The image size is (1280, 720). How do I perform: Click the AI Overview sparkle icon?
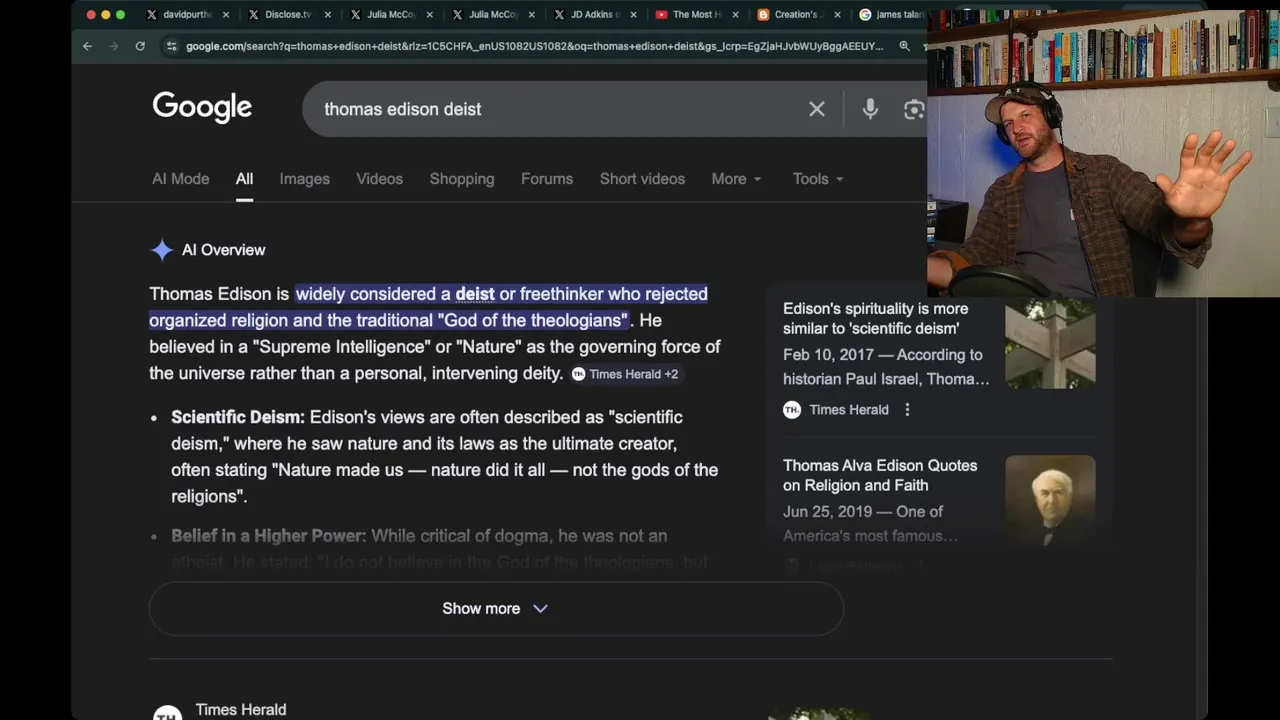coord(162,250)
